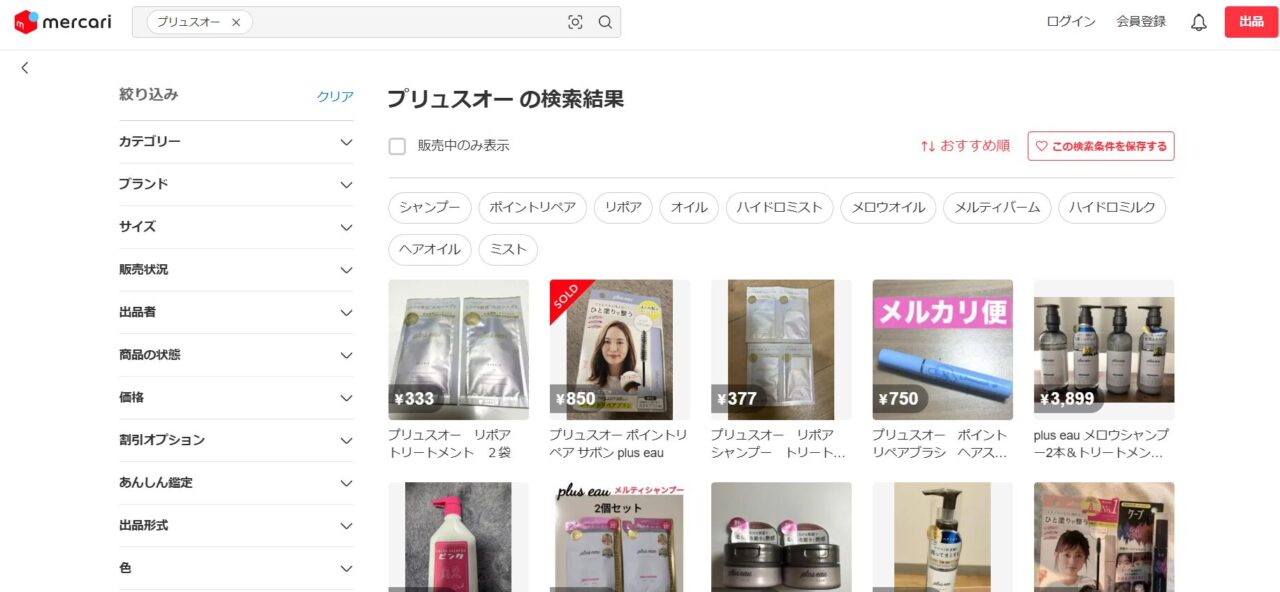The width and height of the screenshot is (1280, 592).
Task: Open the ¥377 item thumbnail
Action: point(781,350)
